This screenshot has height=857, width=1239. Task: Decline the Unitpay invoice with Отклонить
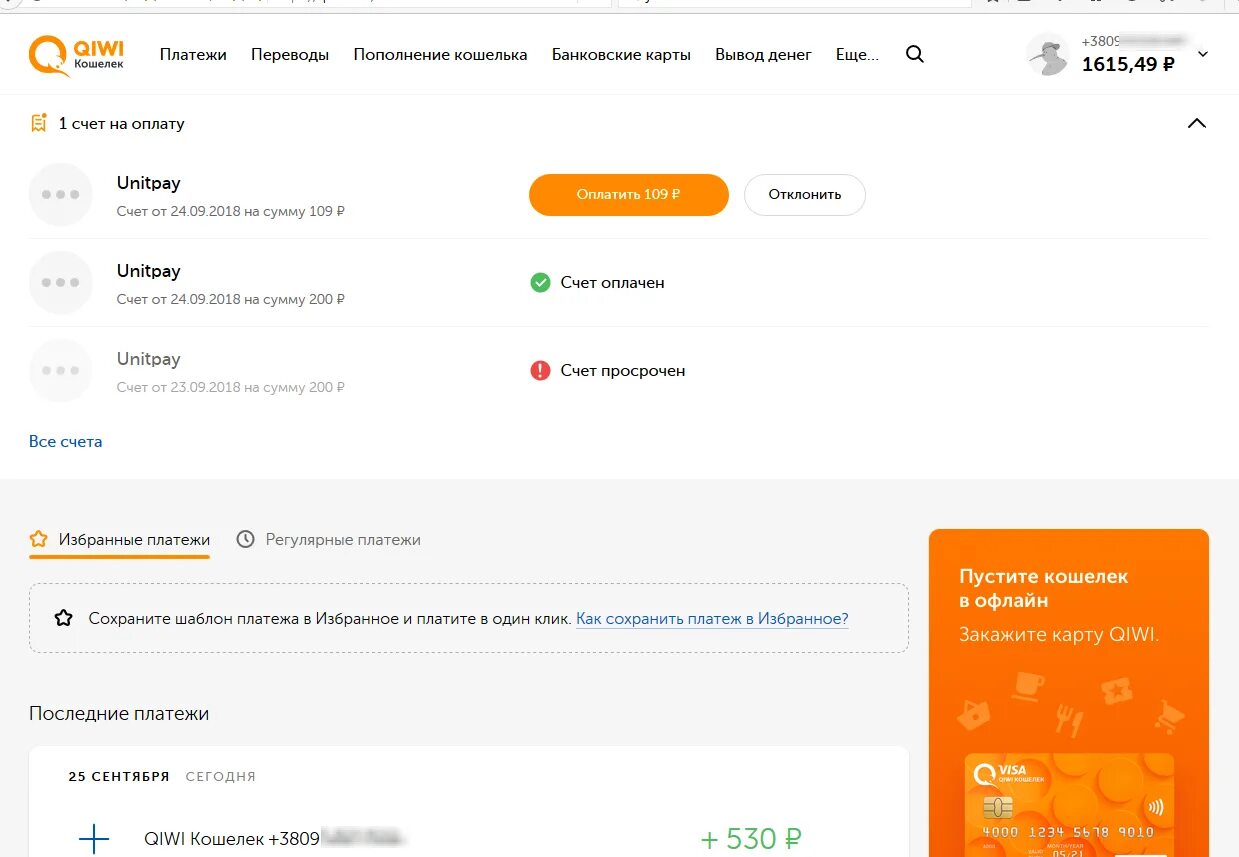(805, 195)
